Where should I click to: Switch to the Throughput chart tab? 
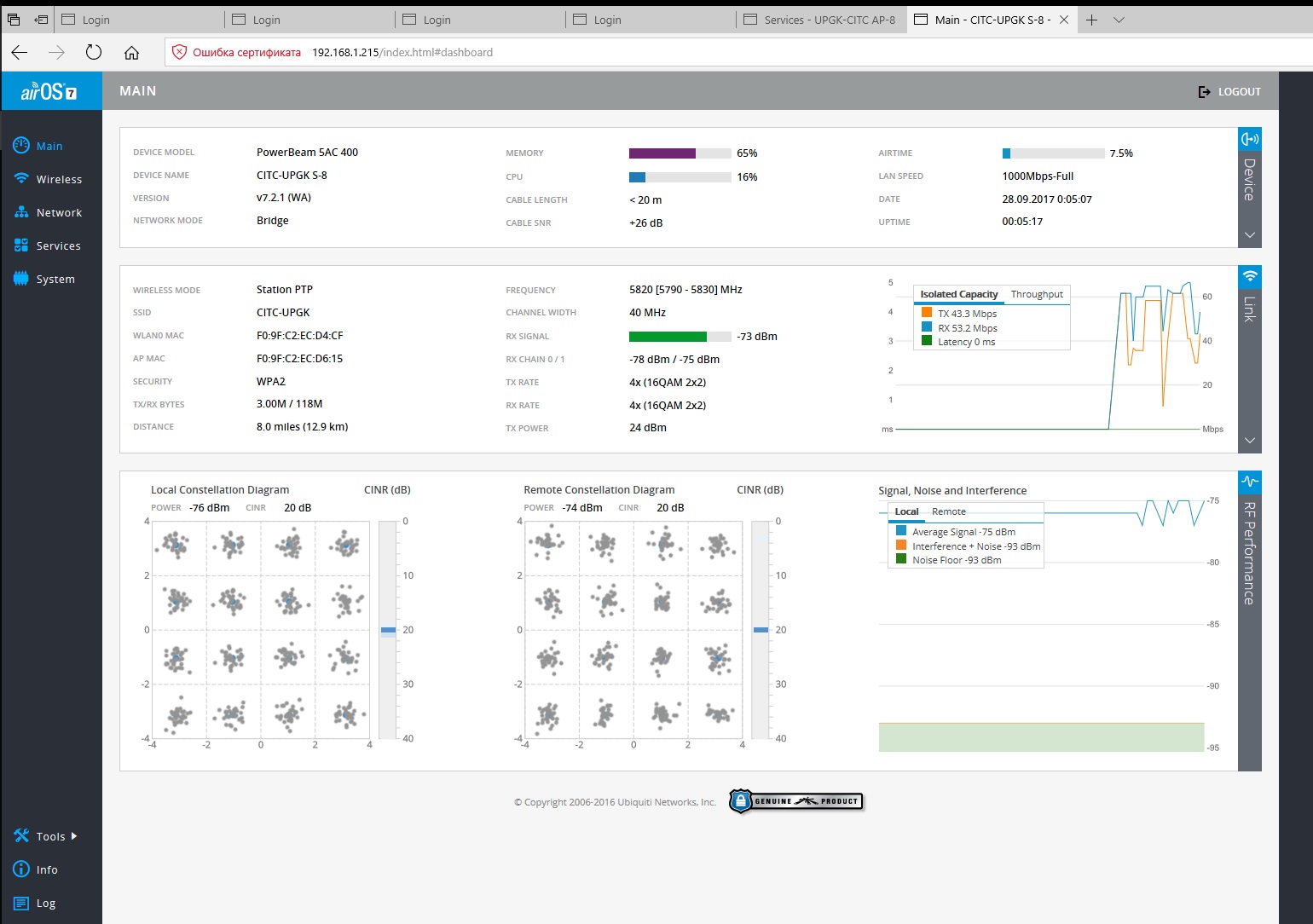pyautogui.click(x=1037, y=294)
